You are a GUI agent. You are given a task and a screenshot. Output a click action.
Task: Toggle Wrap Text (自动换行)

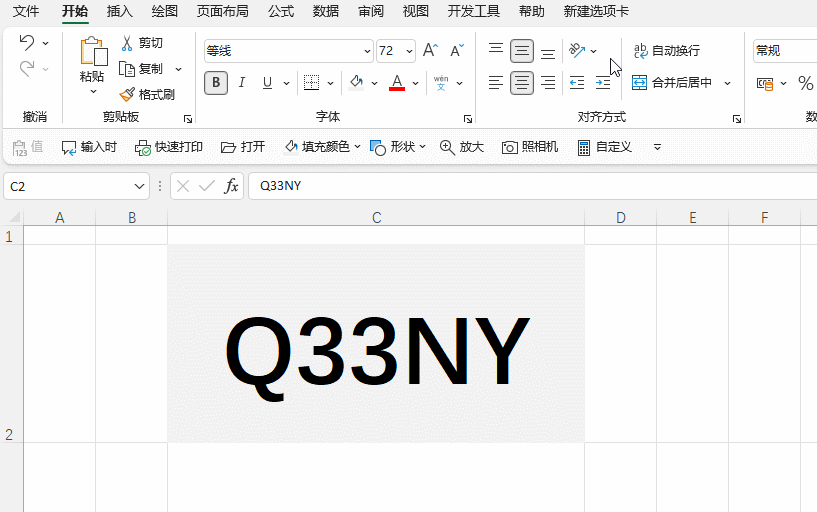coord(666,50)
